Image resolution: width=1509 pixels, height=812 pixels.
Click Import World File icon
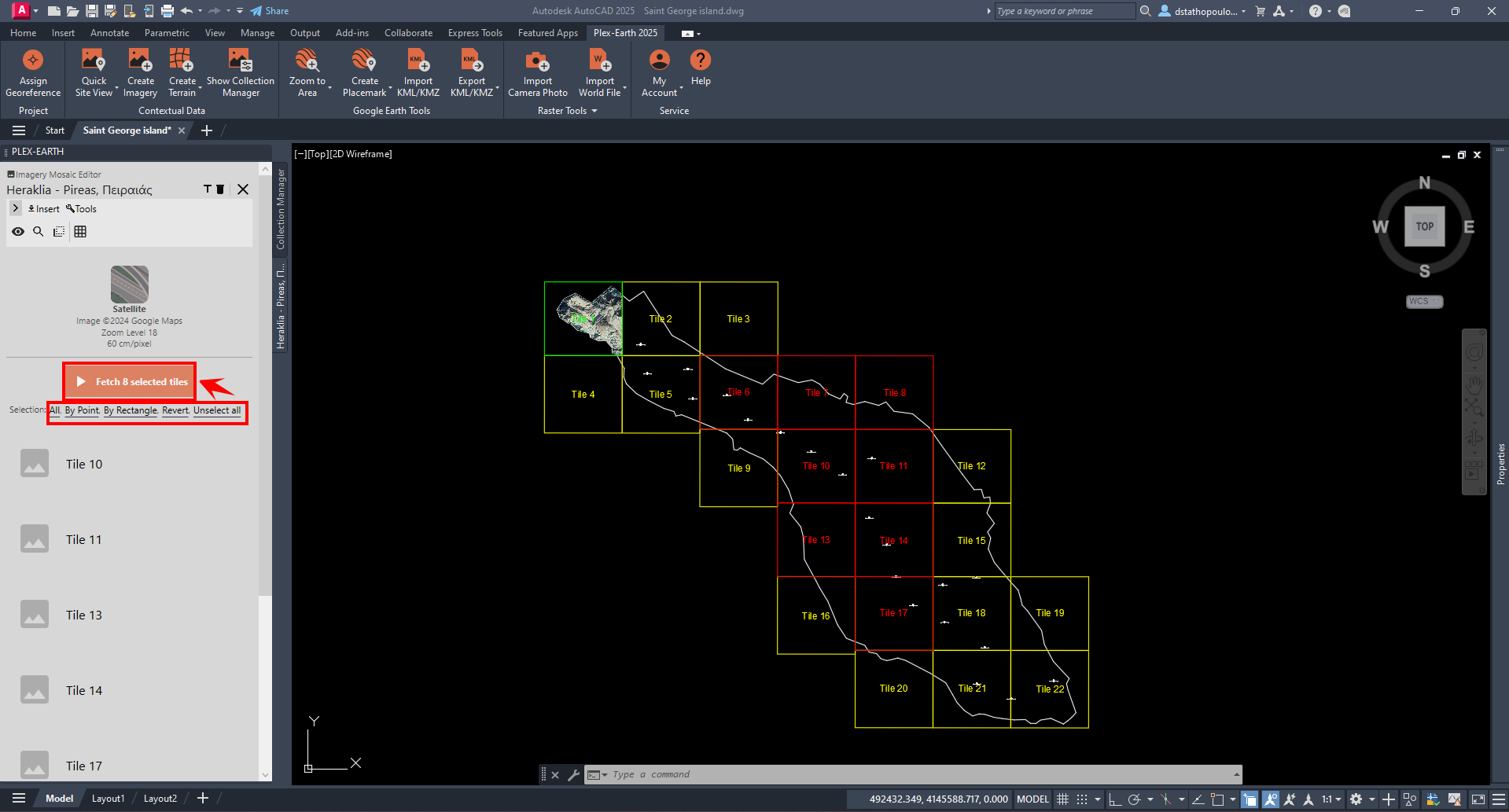(599, 61)
